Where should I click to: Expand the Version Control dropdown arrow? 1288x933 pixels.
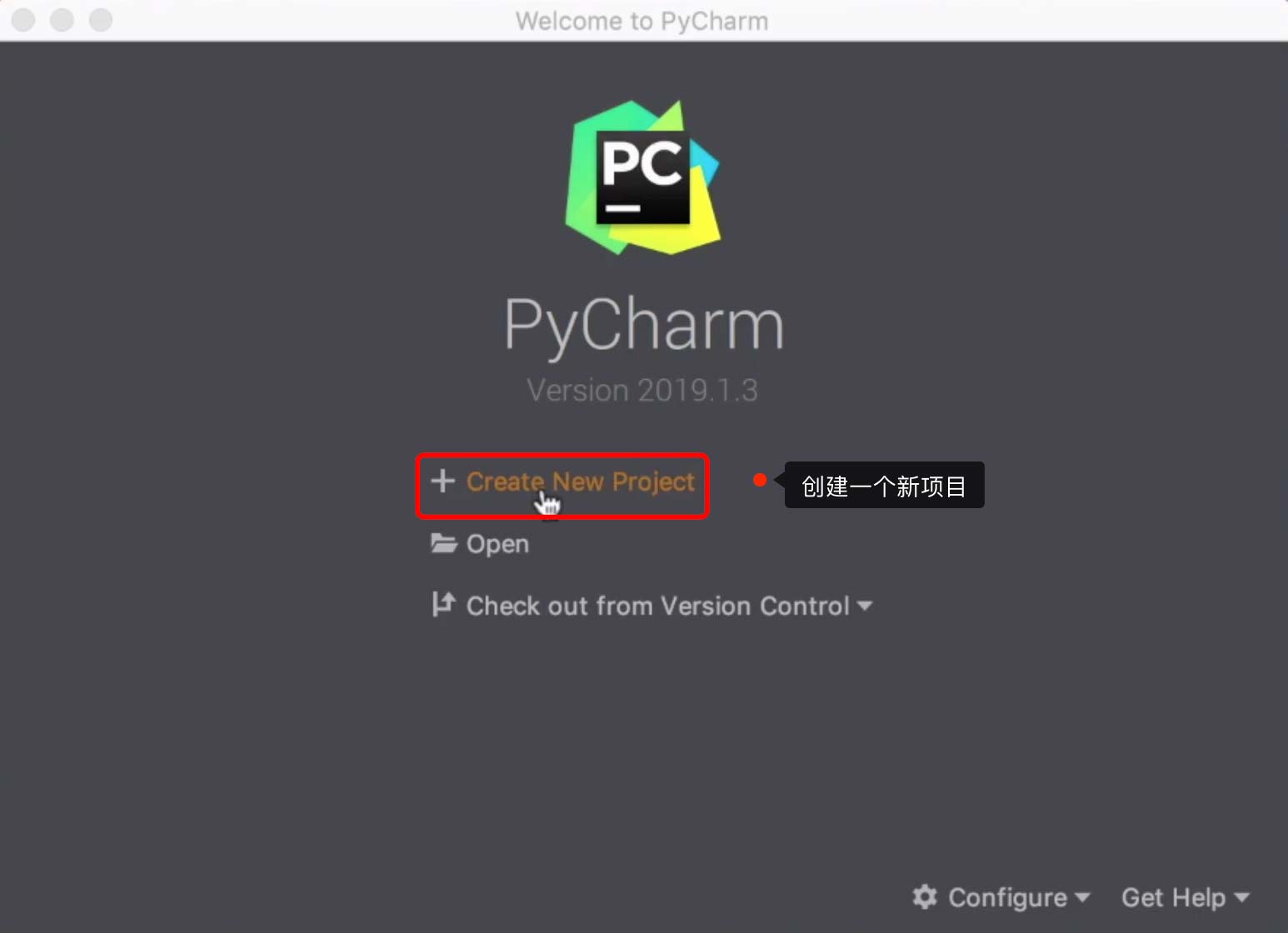(x=865, y=606)
